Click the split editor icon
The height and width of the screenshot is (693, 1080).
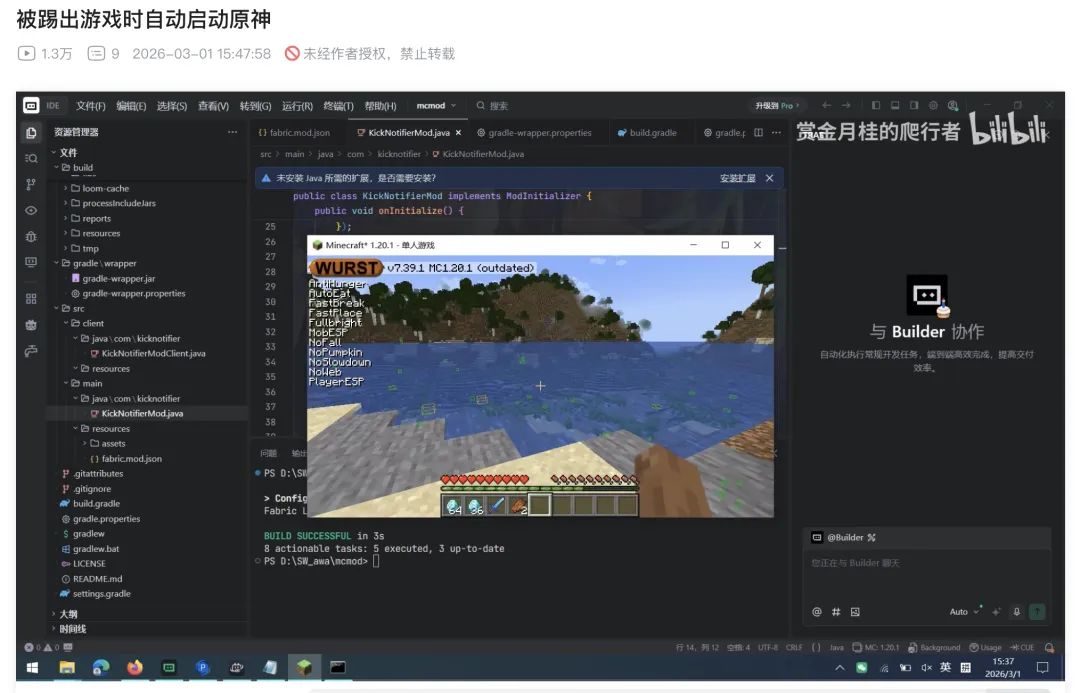758,132
